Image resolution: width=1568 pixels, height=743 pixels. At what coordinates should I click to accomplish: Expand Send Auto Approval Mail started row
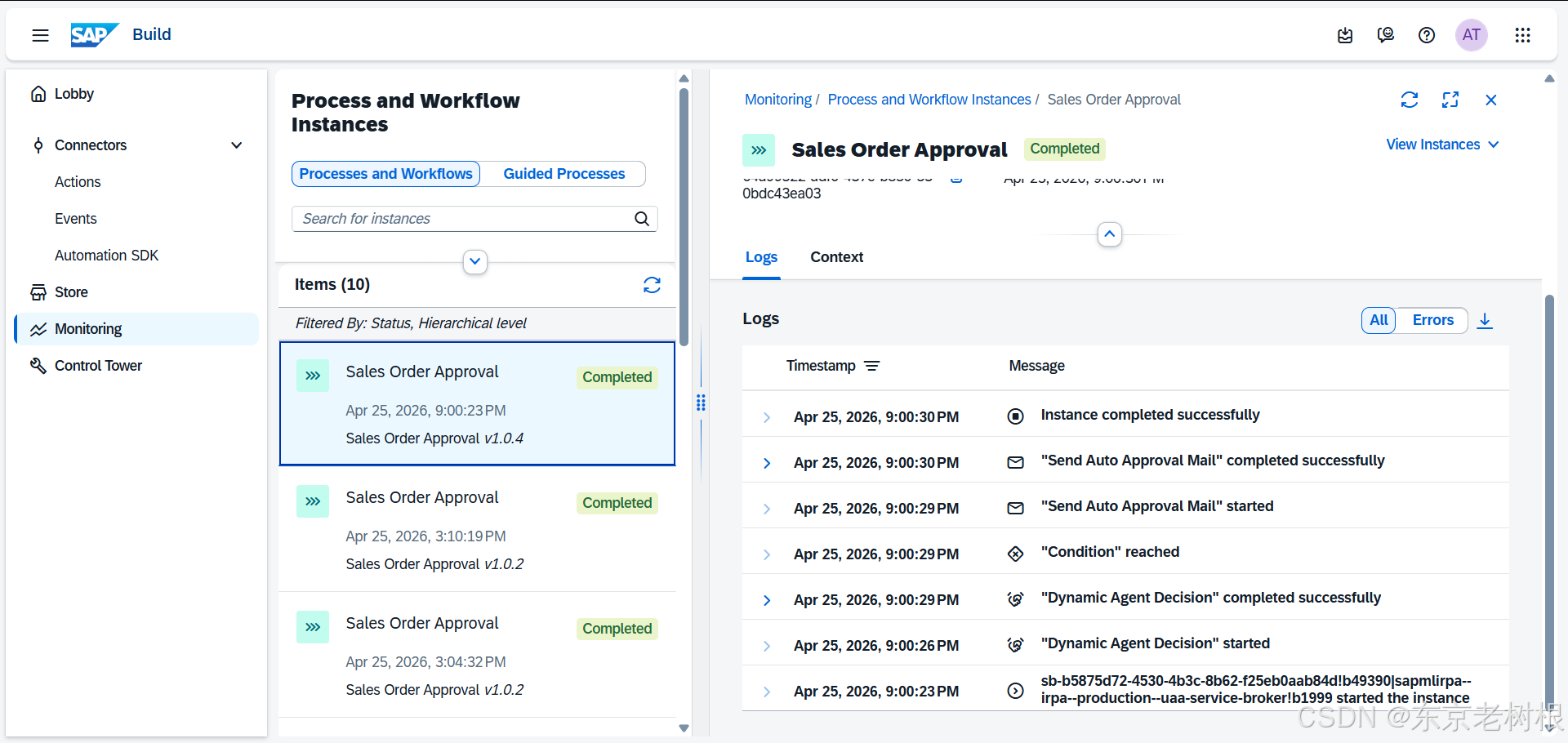pyautogui.click(x=767, y=509)
